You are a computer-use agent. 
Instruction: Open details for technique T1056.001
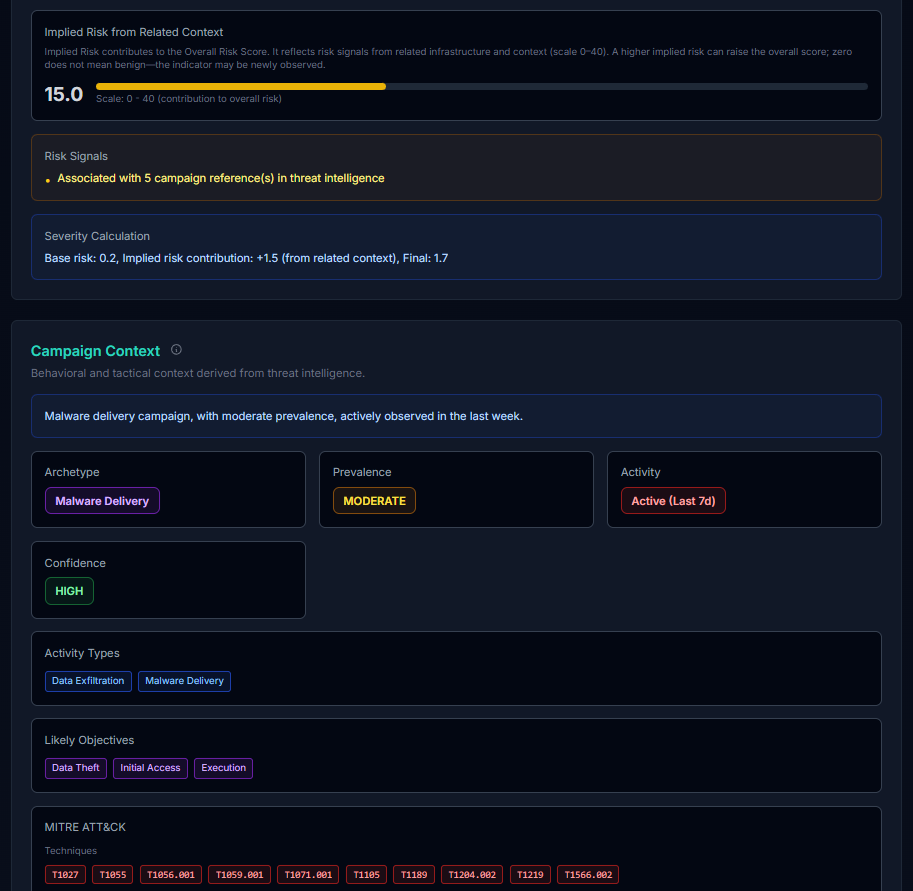coord(170,874)
